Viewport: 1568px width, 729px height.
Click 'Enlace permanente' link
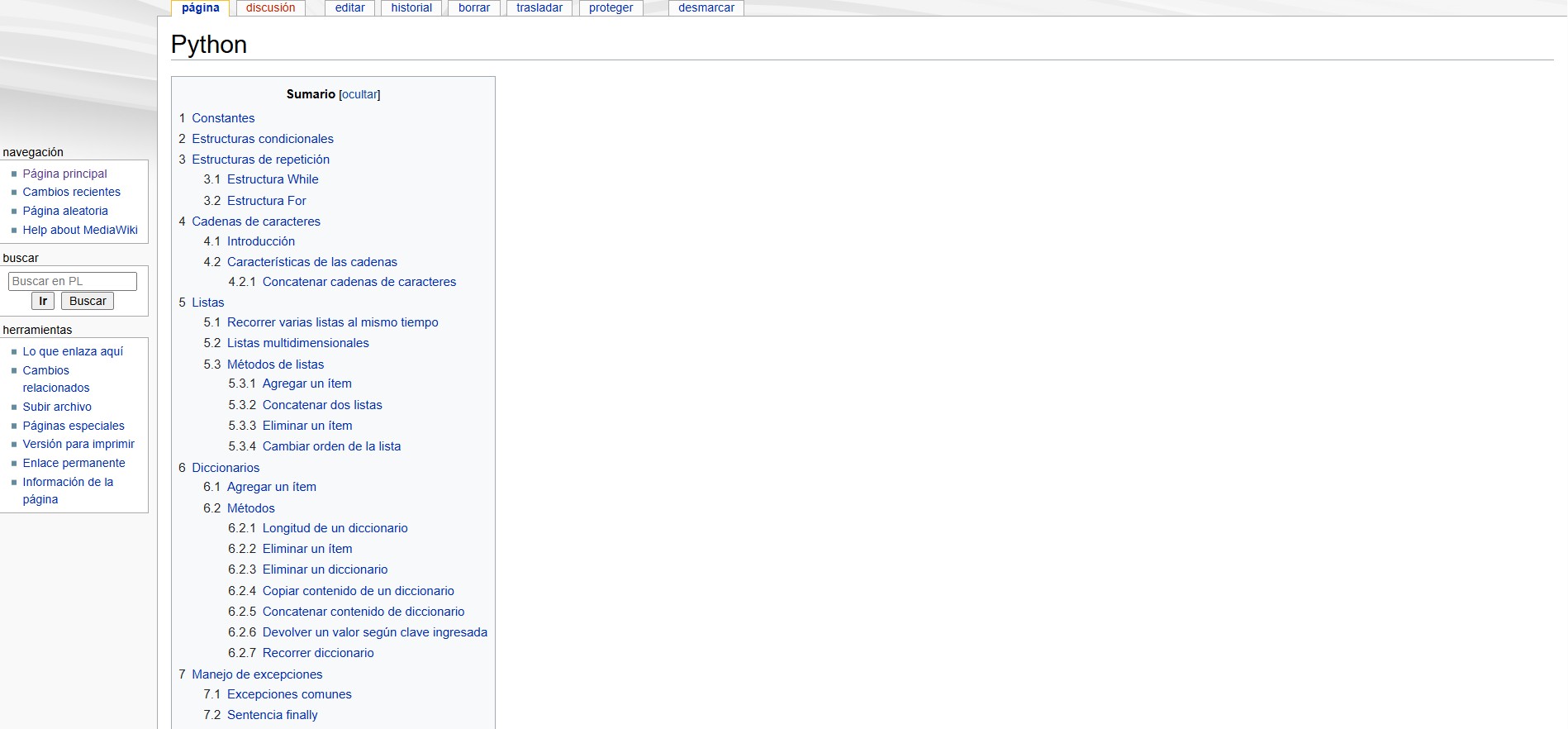[x=74, y=463]
